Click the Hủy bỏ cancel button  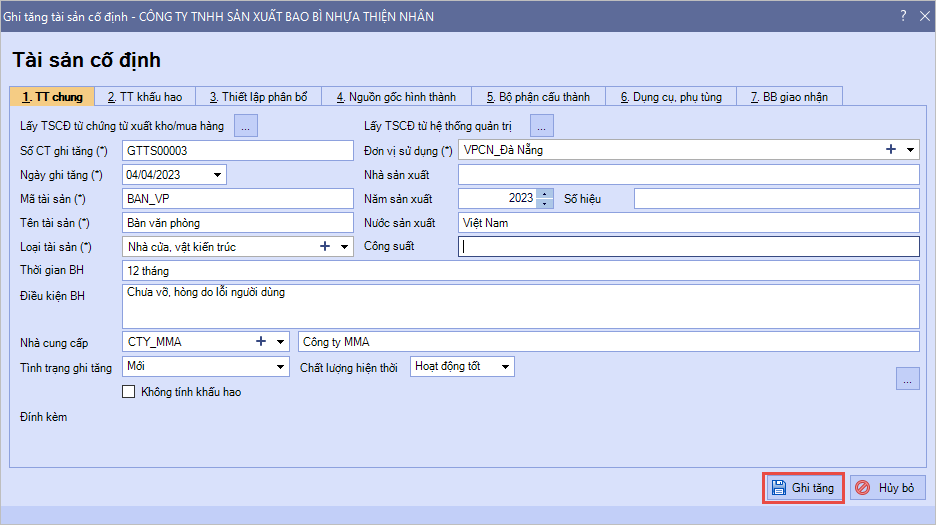pyautogui.click(x=887, y=488)
